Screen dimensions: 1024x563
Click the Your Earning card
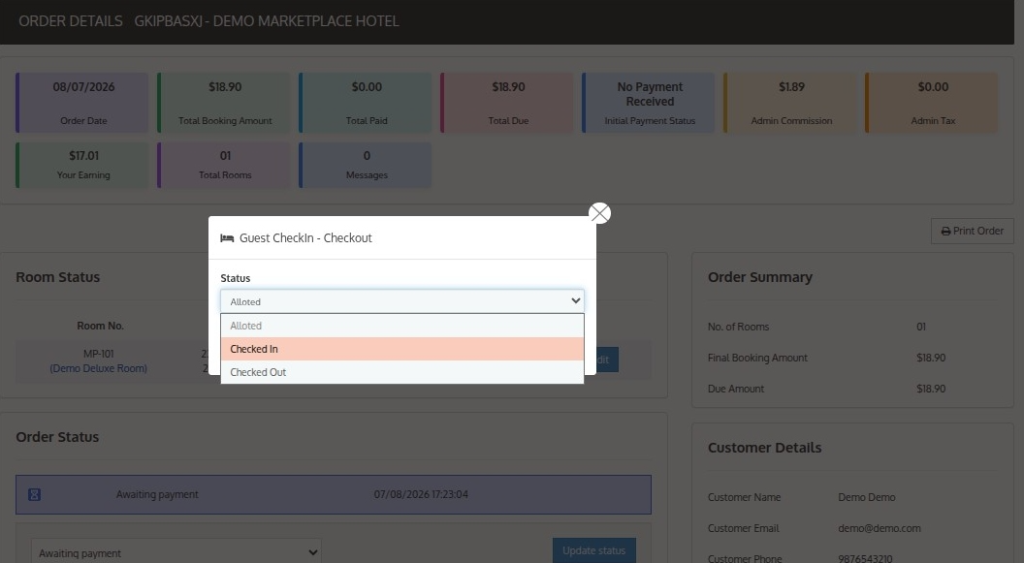click(82, 165)
